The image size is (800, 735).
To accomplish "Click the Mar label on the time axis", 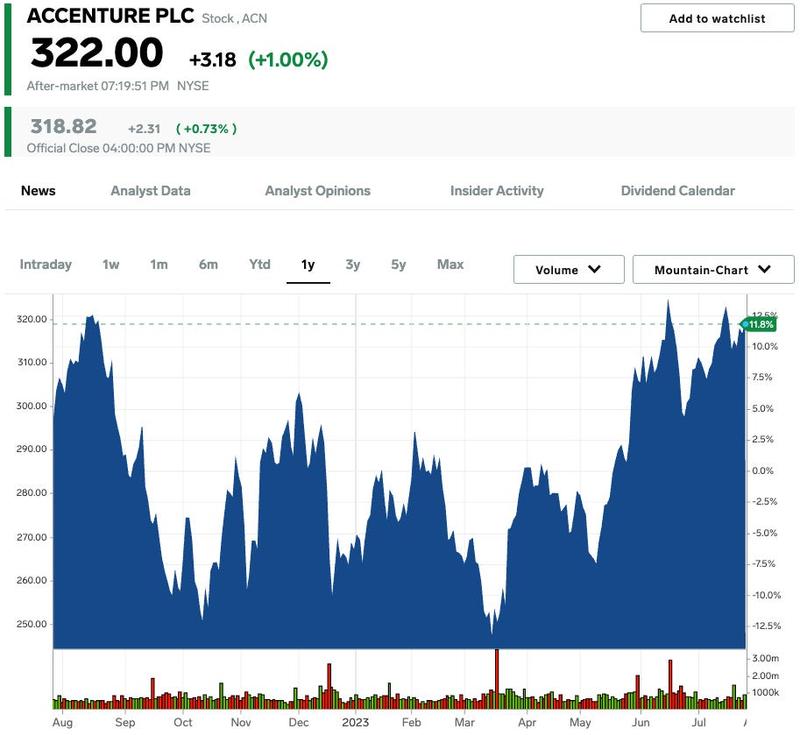I will [x=464, y=722].
